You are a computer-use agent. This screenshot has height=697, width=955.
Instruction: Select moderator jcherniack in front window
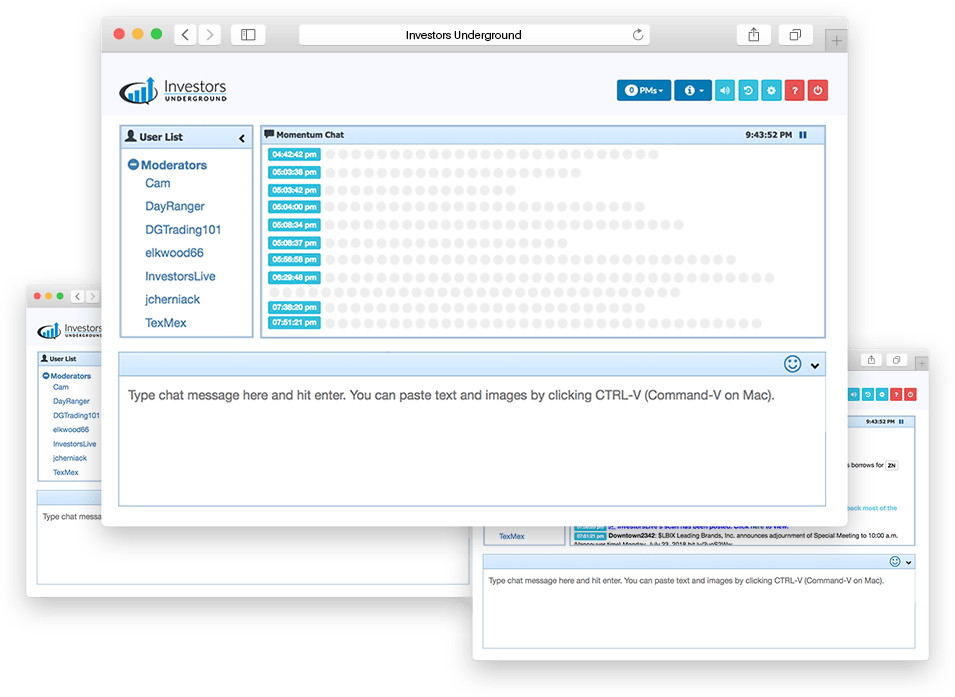coord(172,299)
